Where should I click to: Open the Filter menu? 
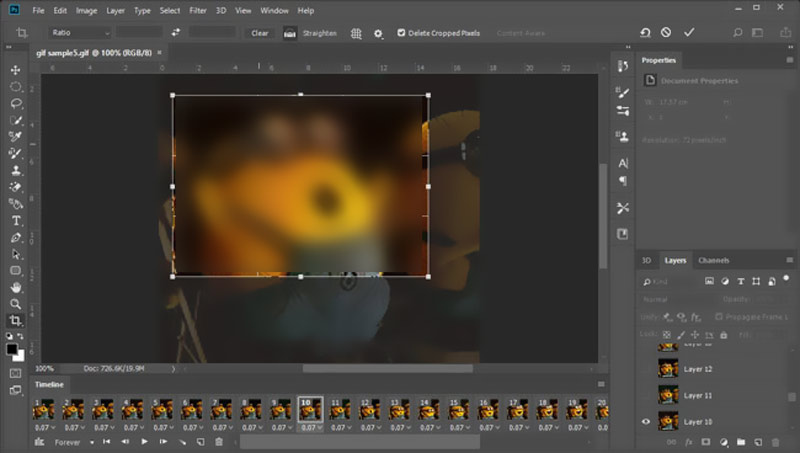coord(197,10)
